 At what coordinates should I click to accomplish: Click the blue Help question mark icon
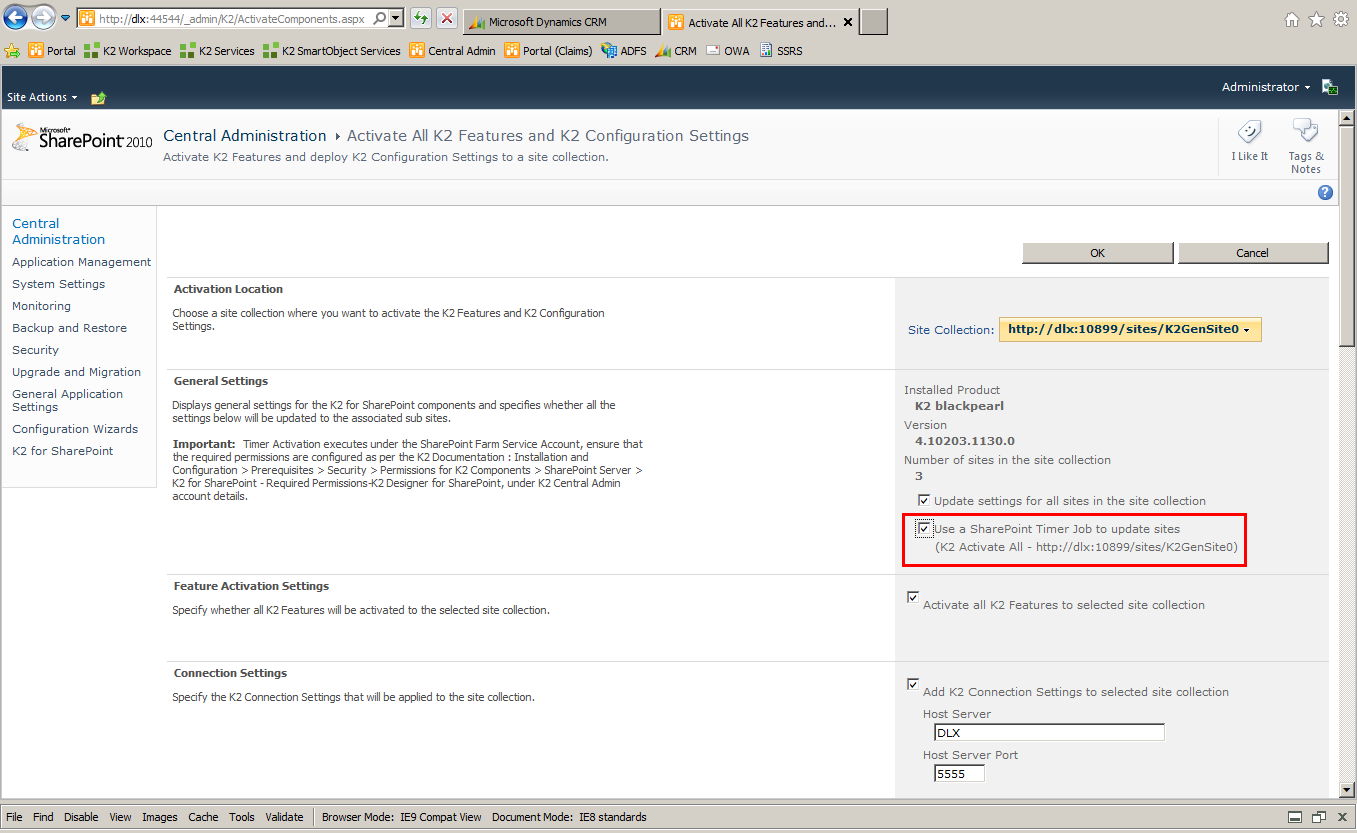coord(1325,193)
